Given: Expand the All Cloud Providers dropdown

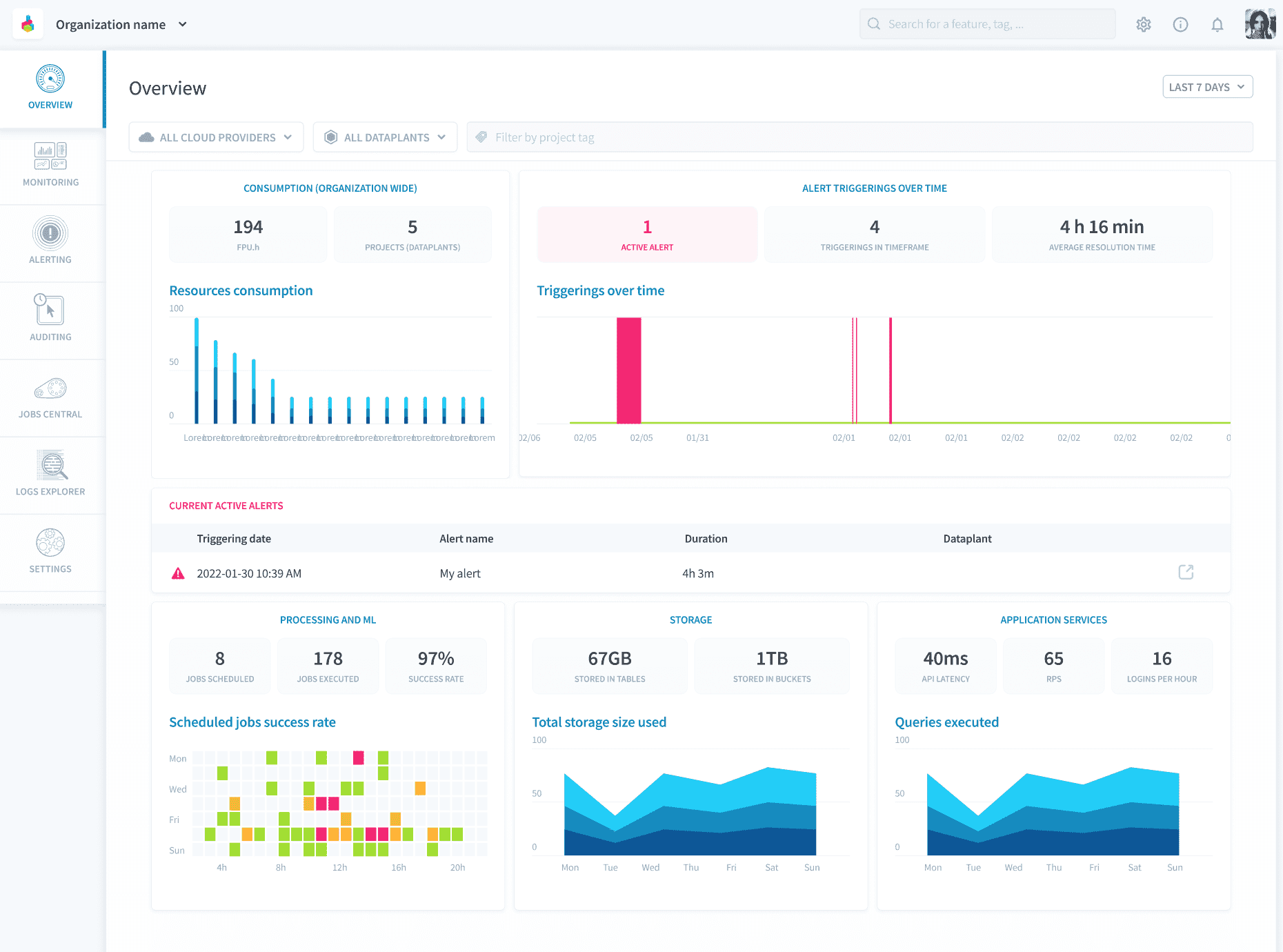Looking at the screenshot, I should pos(216,137).
